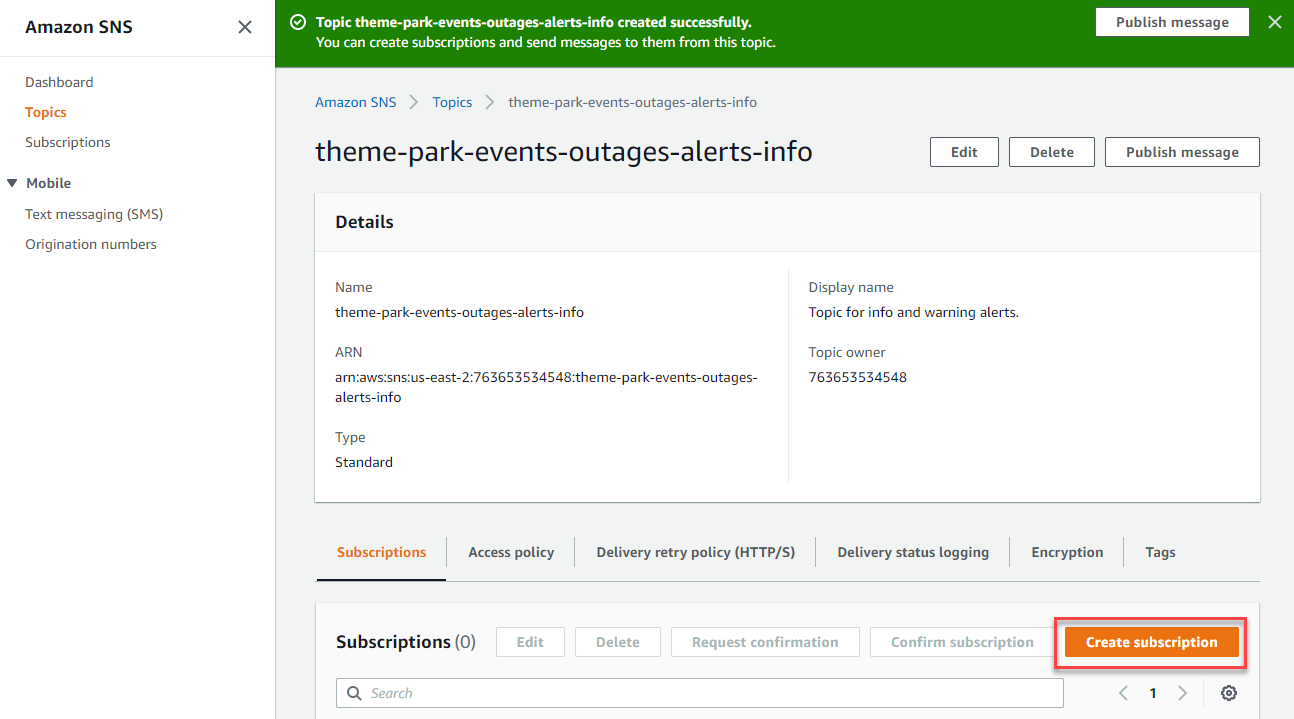1294x719 pixels.
Task: Click the Request confirmation button
Action: 765,642
